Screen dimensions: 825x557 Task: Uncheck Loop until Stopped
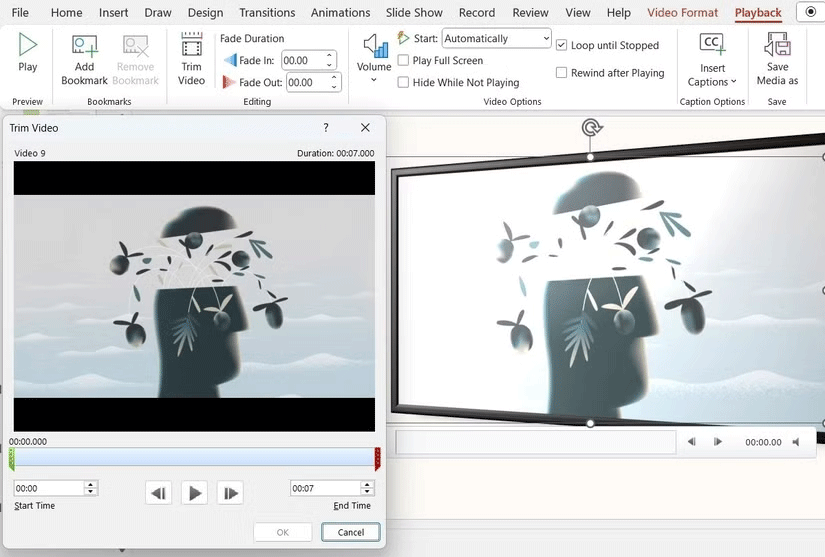coord(562,46)
